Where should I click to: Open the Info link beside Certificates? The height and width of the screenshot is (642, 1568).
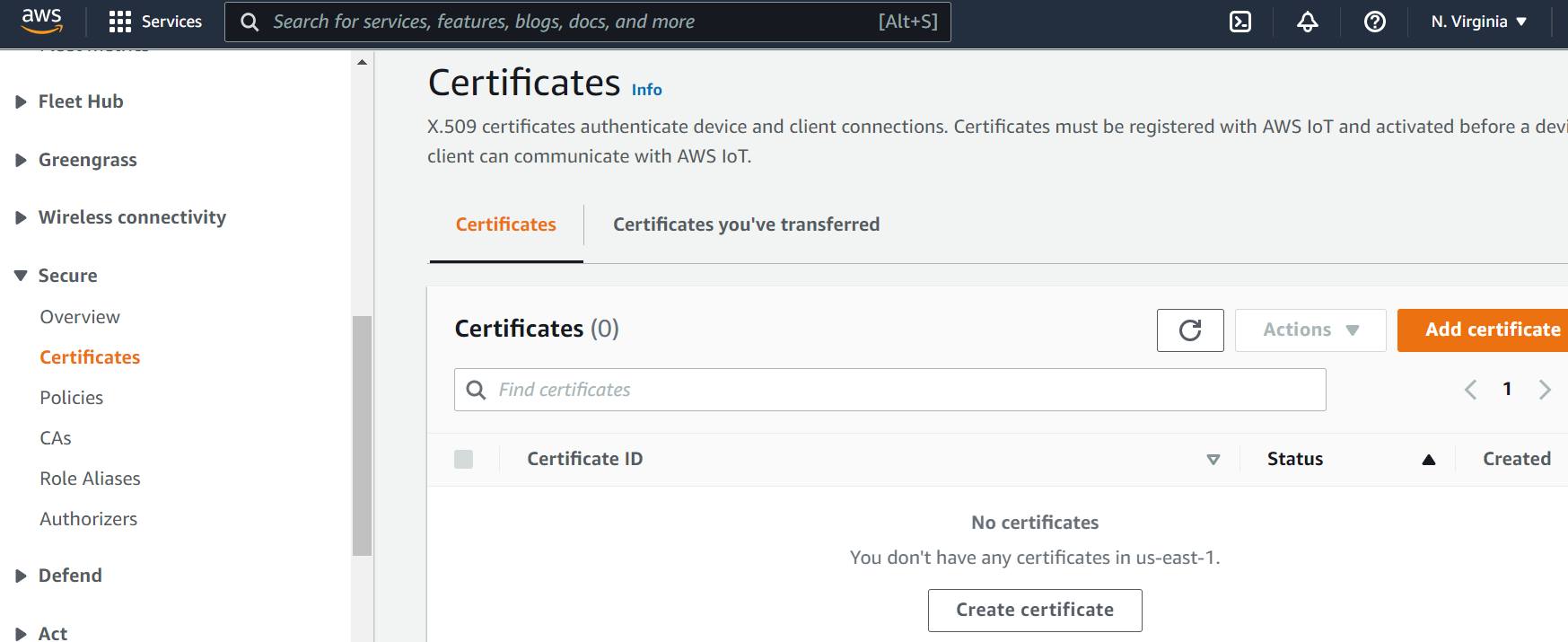tap(646, 90)
